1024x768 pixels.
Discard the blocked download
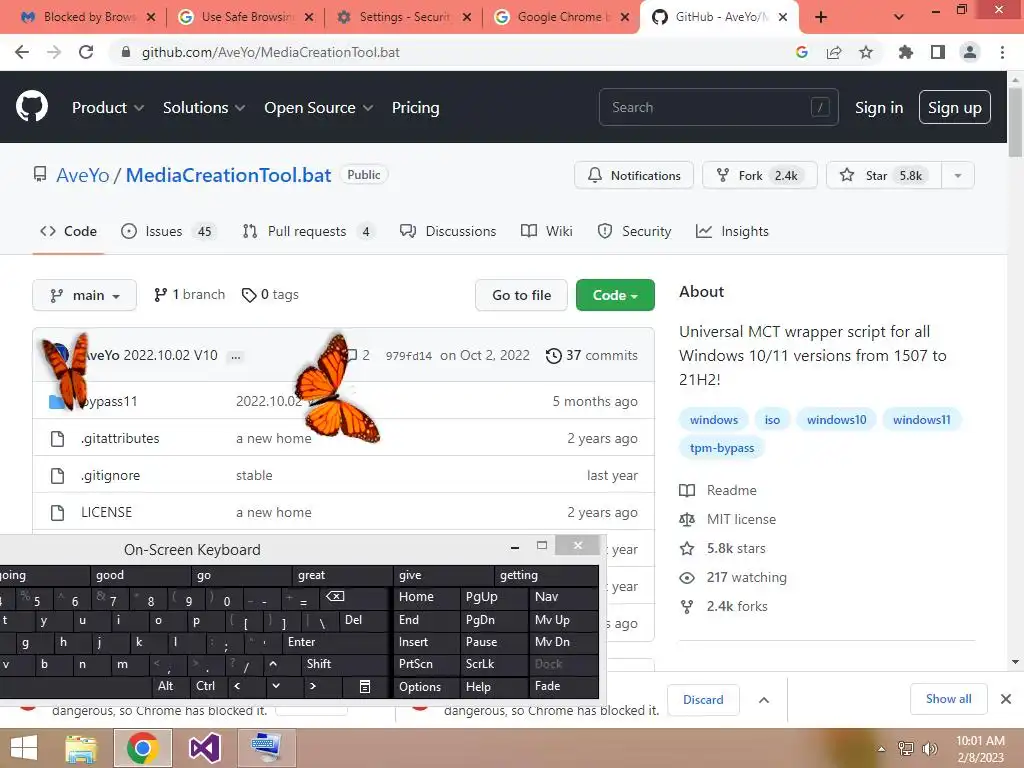coord(703,700)
